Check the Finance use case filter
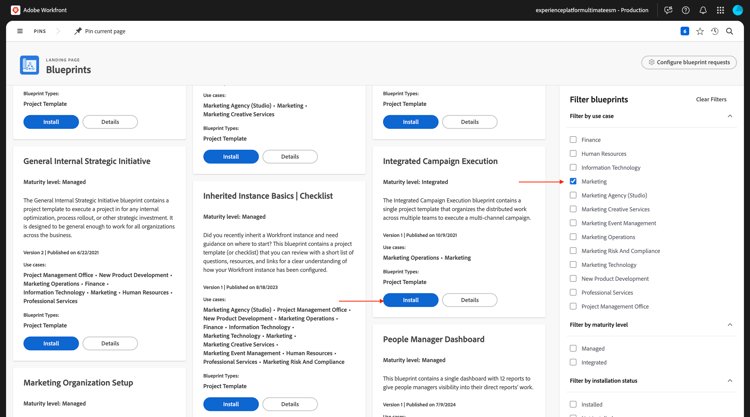 coord(573,140)
